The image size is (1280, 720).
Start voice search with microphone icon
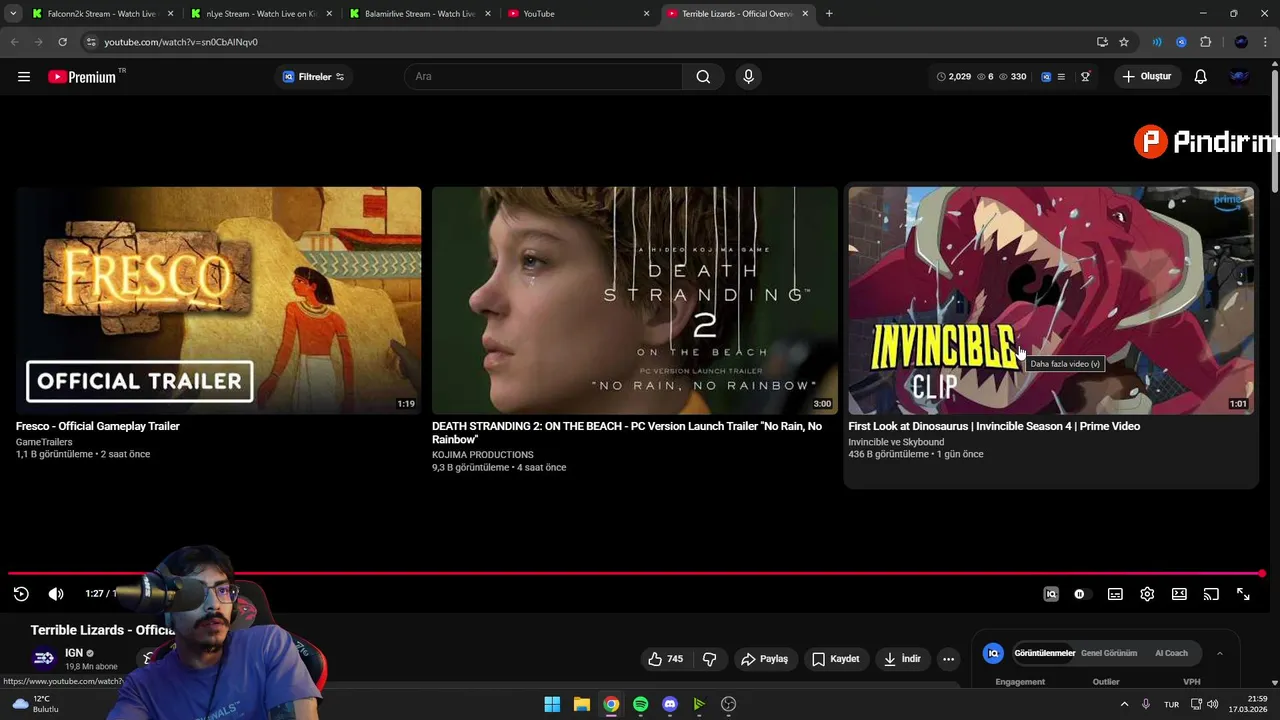748,77
